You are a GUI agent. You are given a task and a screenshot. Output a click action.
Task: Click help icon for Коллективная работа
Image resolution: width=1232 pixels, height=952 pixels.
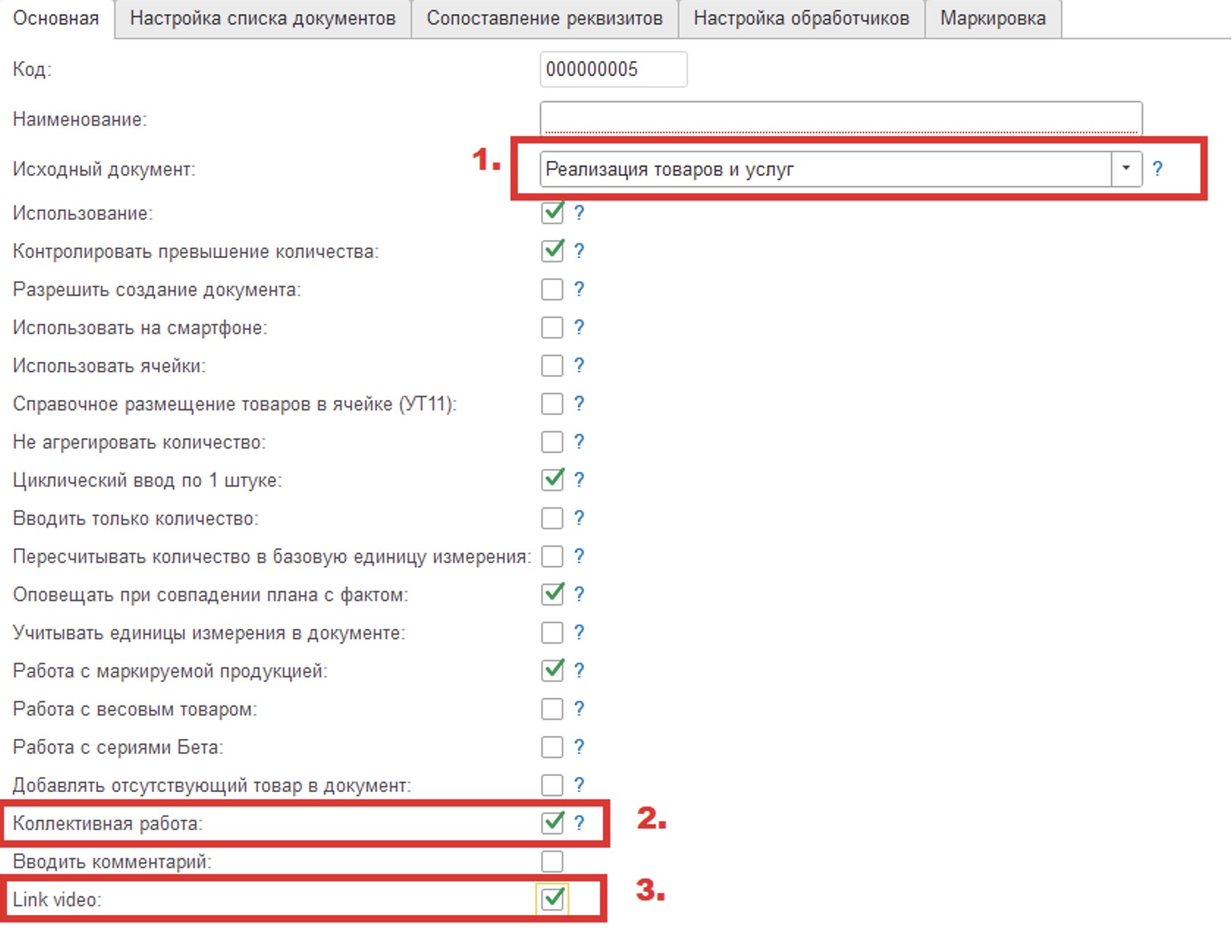point(579,823)
